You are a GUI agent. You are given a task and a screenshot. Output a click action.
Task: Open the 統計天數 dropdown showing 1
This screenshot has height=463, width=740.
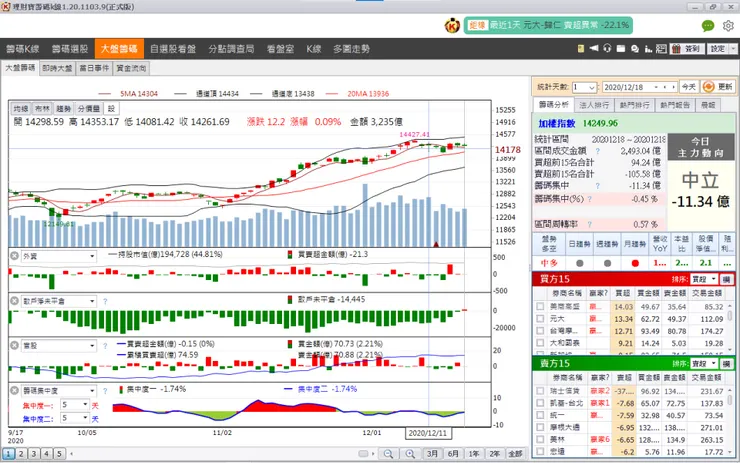pos(584,87)
